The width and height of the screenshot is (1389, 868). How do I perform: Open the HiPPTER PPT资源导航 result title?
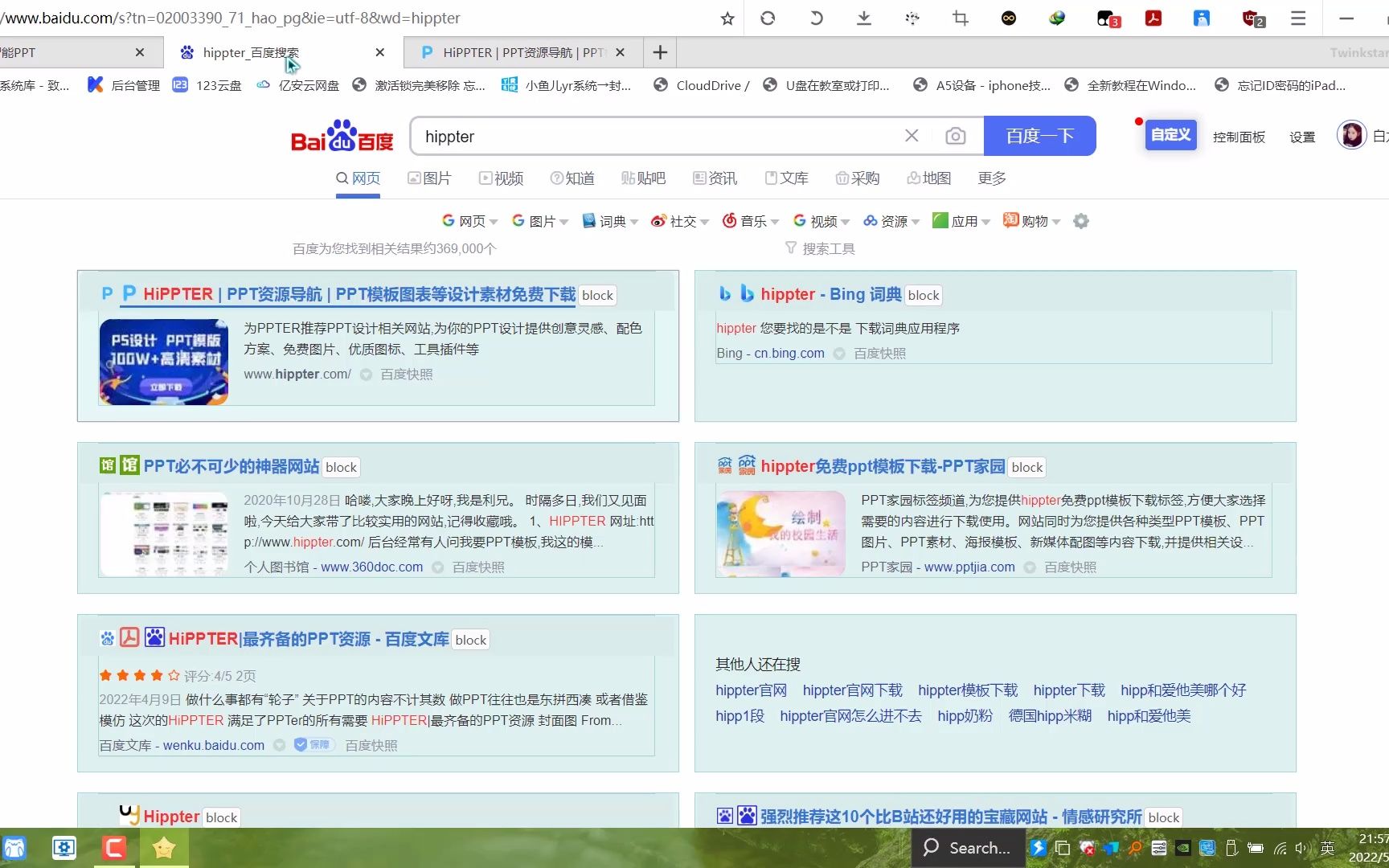coord(359,294)
